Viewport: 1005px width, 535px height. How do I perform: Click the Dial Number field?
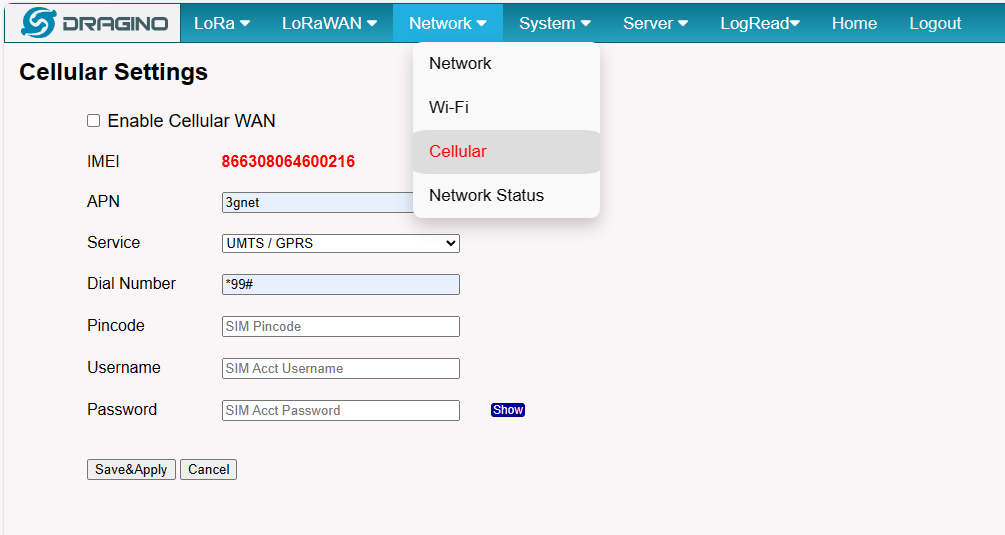(341, 284)
